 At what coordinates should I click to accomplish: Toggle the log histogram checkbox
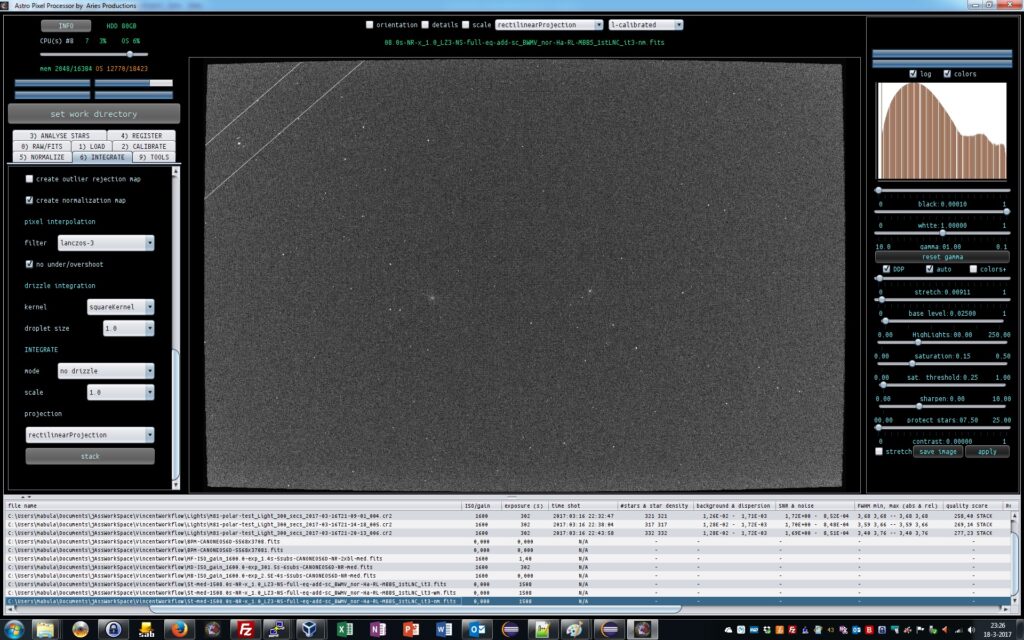coord(913,74)
